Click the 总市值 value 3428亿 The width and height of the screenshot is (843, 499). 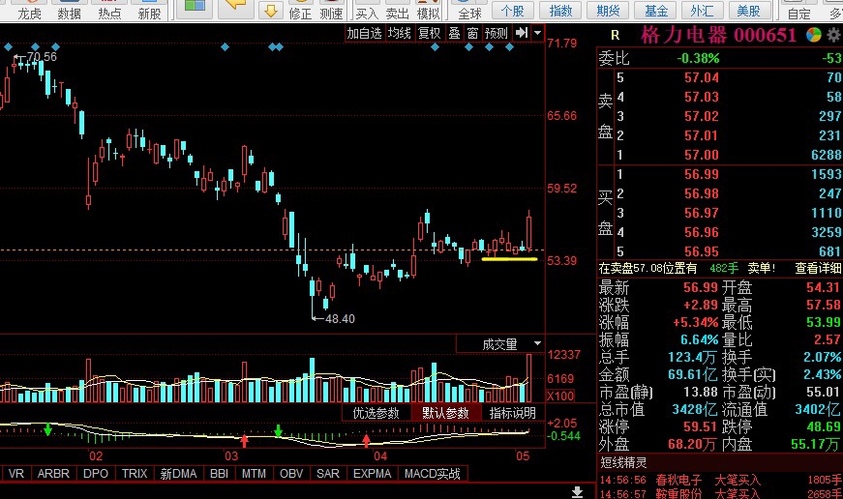point(695,410)
